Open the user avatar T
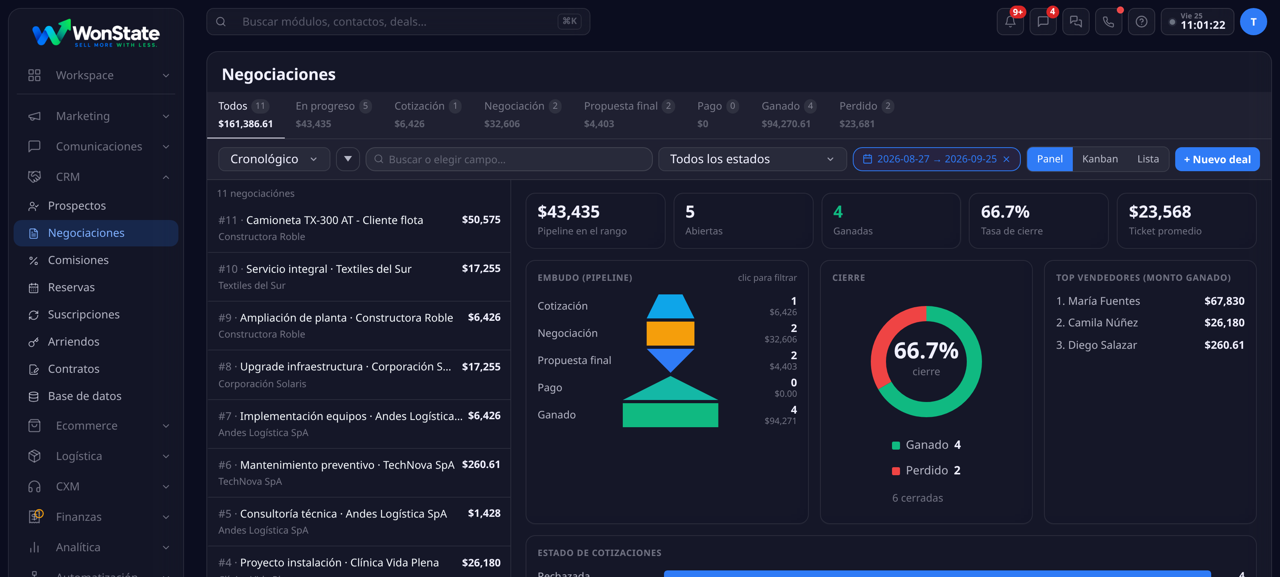Image resolution: width=1280 pixels, height=577 pixels. click(1253, 22)
